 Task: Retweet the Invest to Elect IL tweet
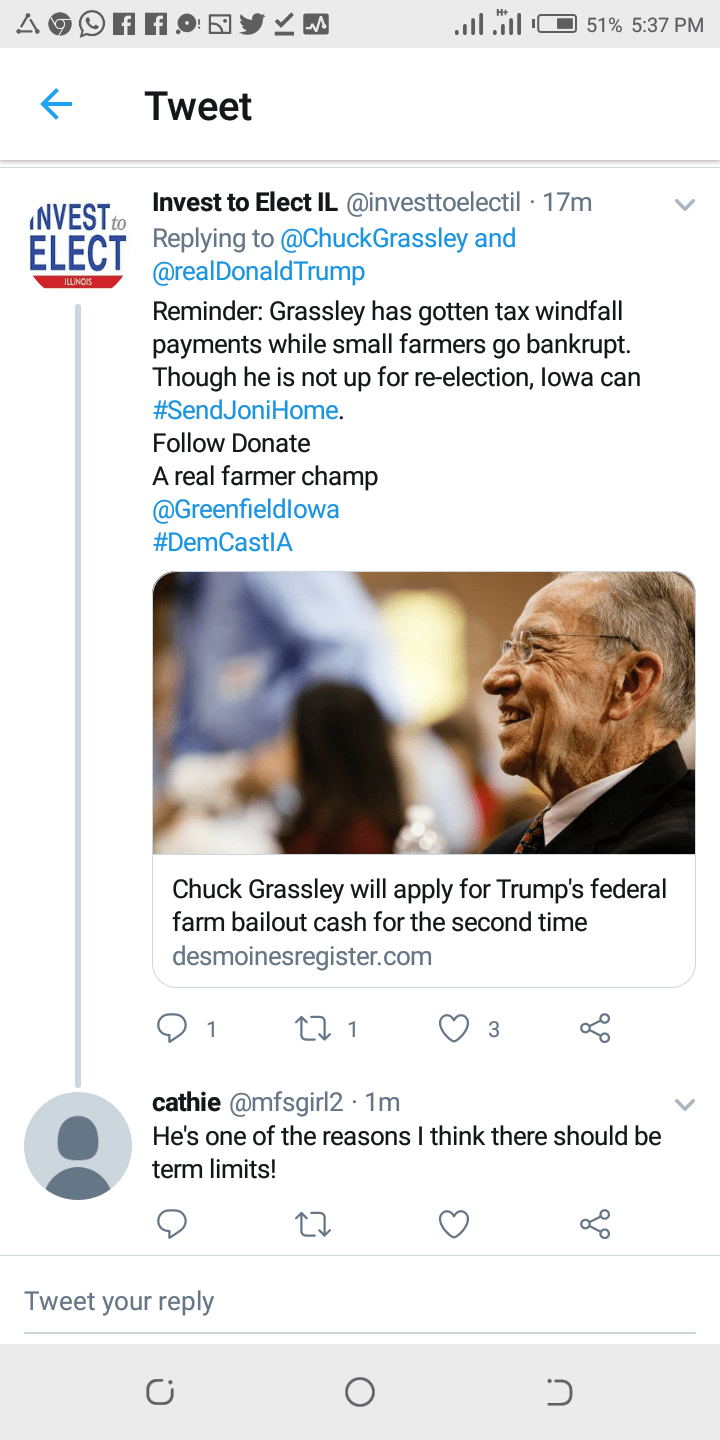pyautogui.click(x=313, y=1028)
